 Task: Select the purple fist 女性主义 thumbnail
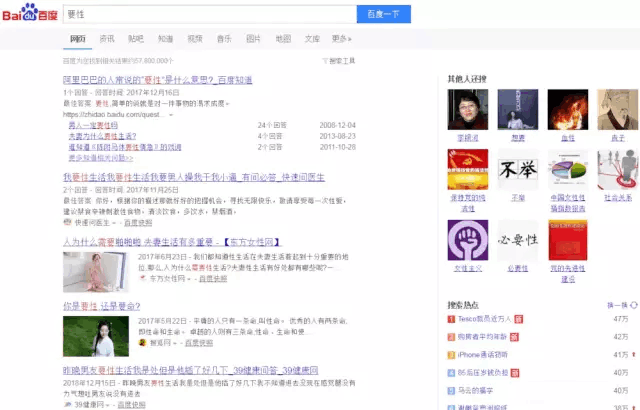click(x=467, y=240)
